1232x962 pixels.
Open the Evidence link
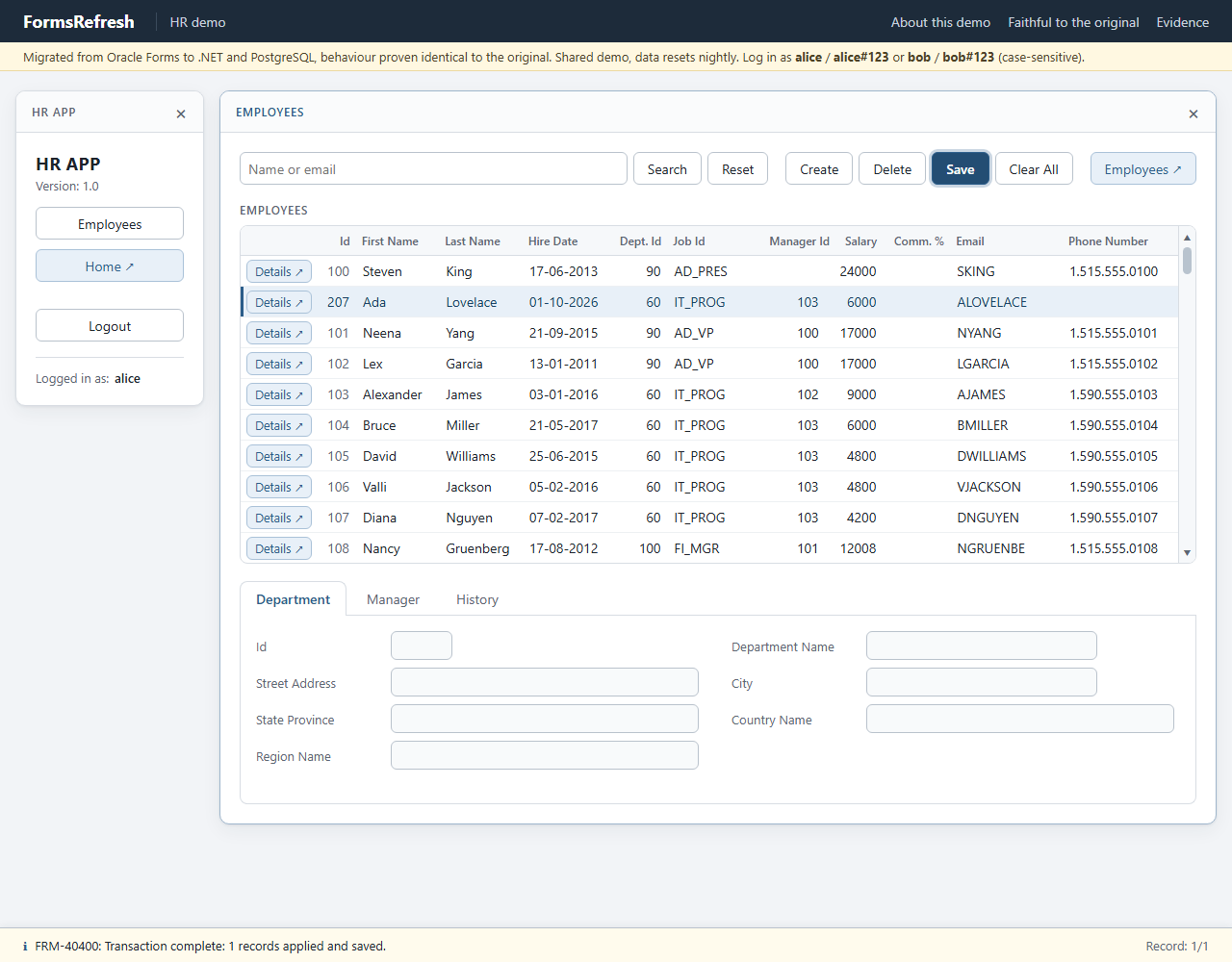pos(1182,22)
